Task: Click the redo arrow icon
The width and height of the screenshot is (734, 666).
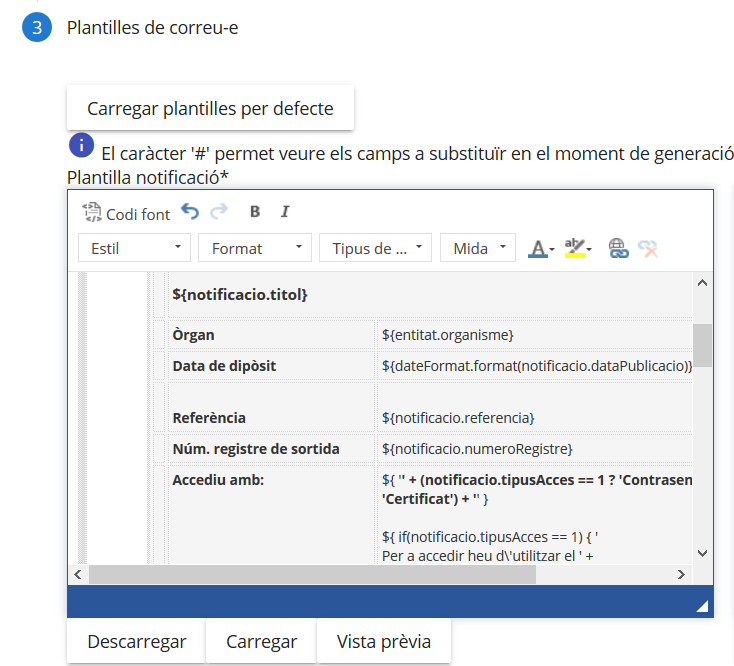Action: click(x=219, y=212)
